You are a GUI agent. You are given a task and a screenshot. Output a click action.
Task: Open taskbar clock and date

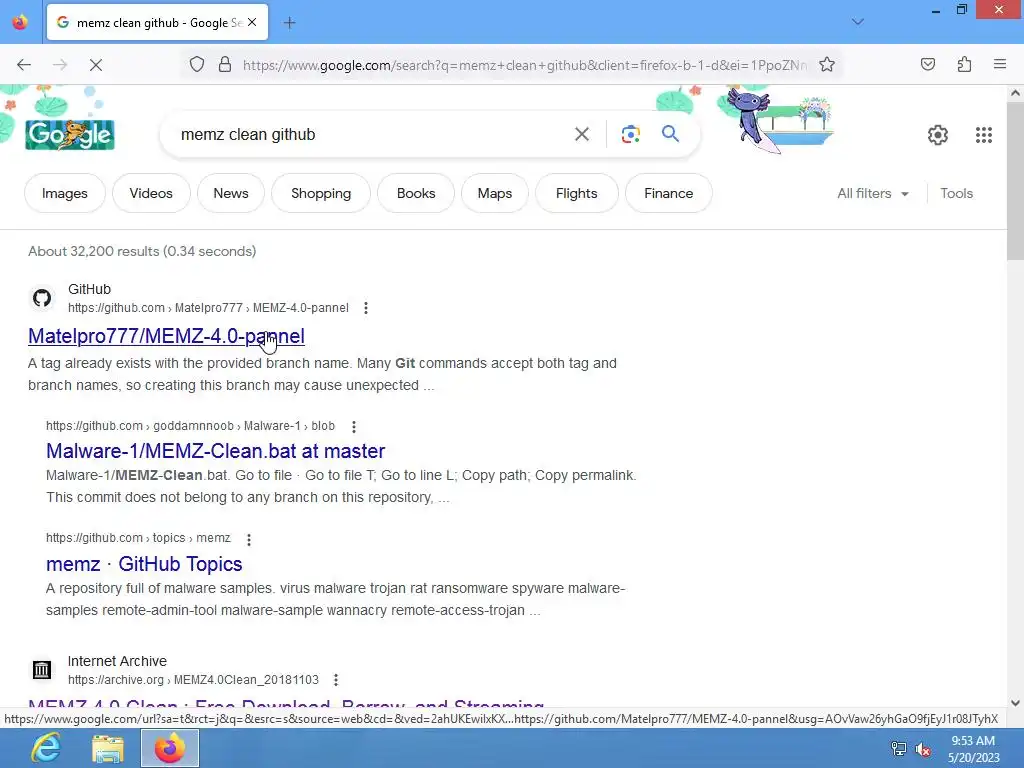tap(973, 749)
